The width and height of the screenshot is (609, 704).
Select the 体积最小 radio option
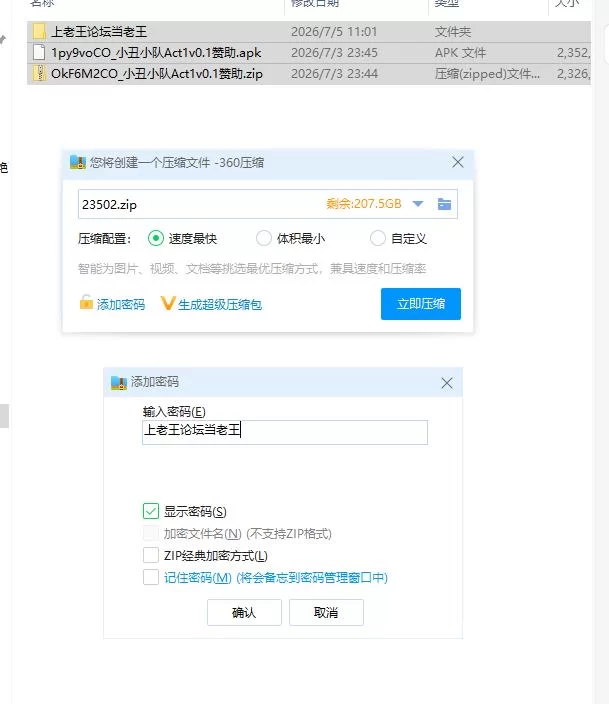[x=264, y=238]
